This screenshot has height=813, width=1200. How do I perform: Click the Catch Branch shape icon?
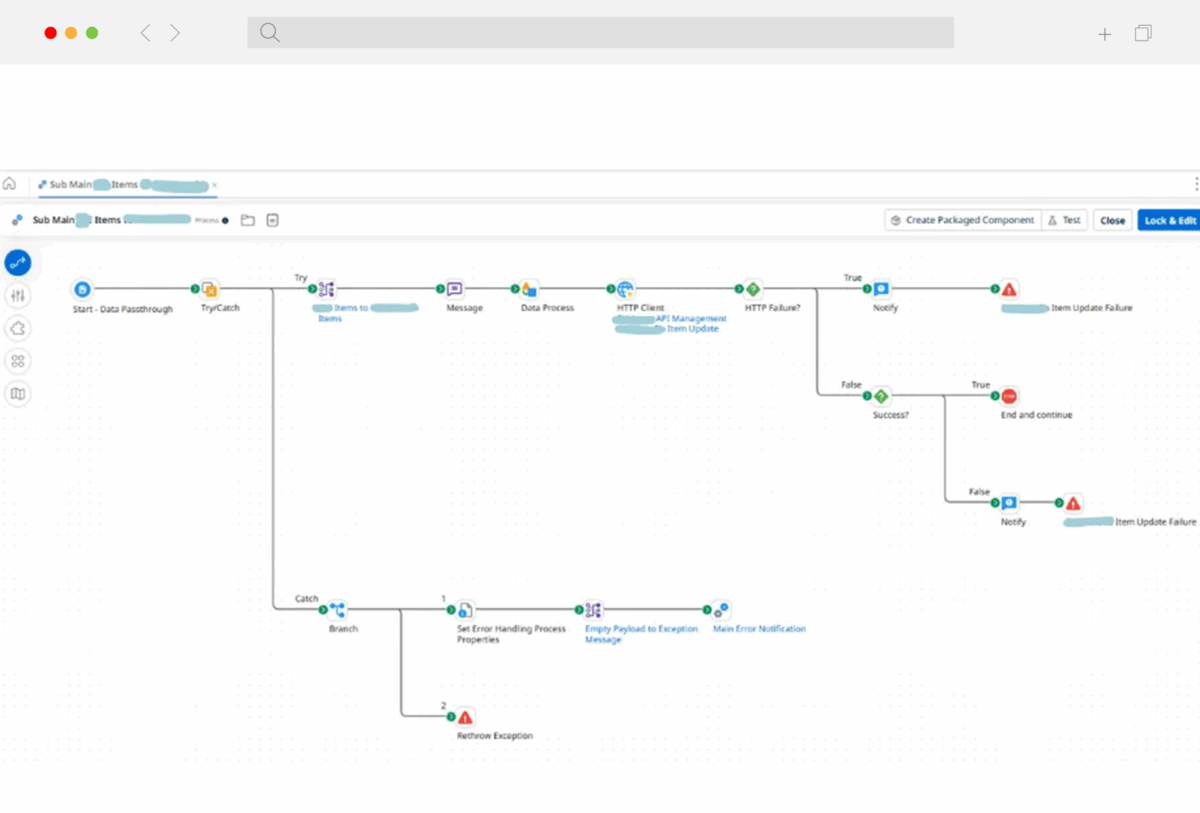(337, 610)
